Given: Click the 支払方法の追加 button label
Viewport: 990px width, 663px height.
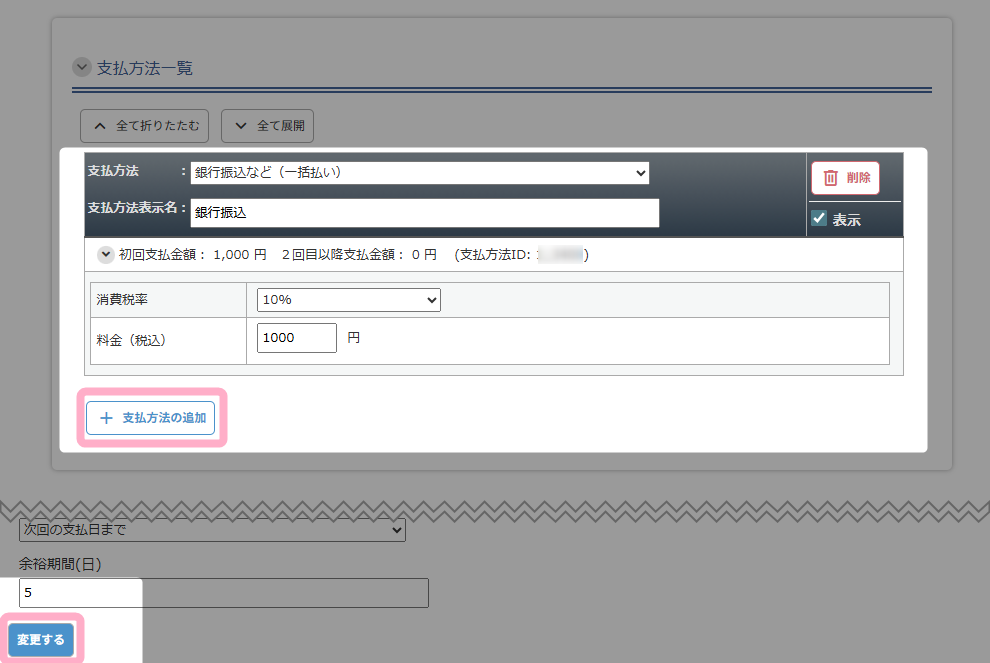Looking at the screenshot, I should [164, 418].
